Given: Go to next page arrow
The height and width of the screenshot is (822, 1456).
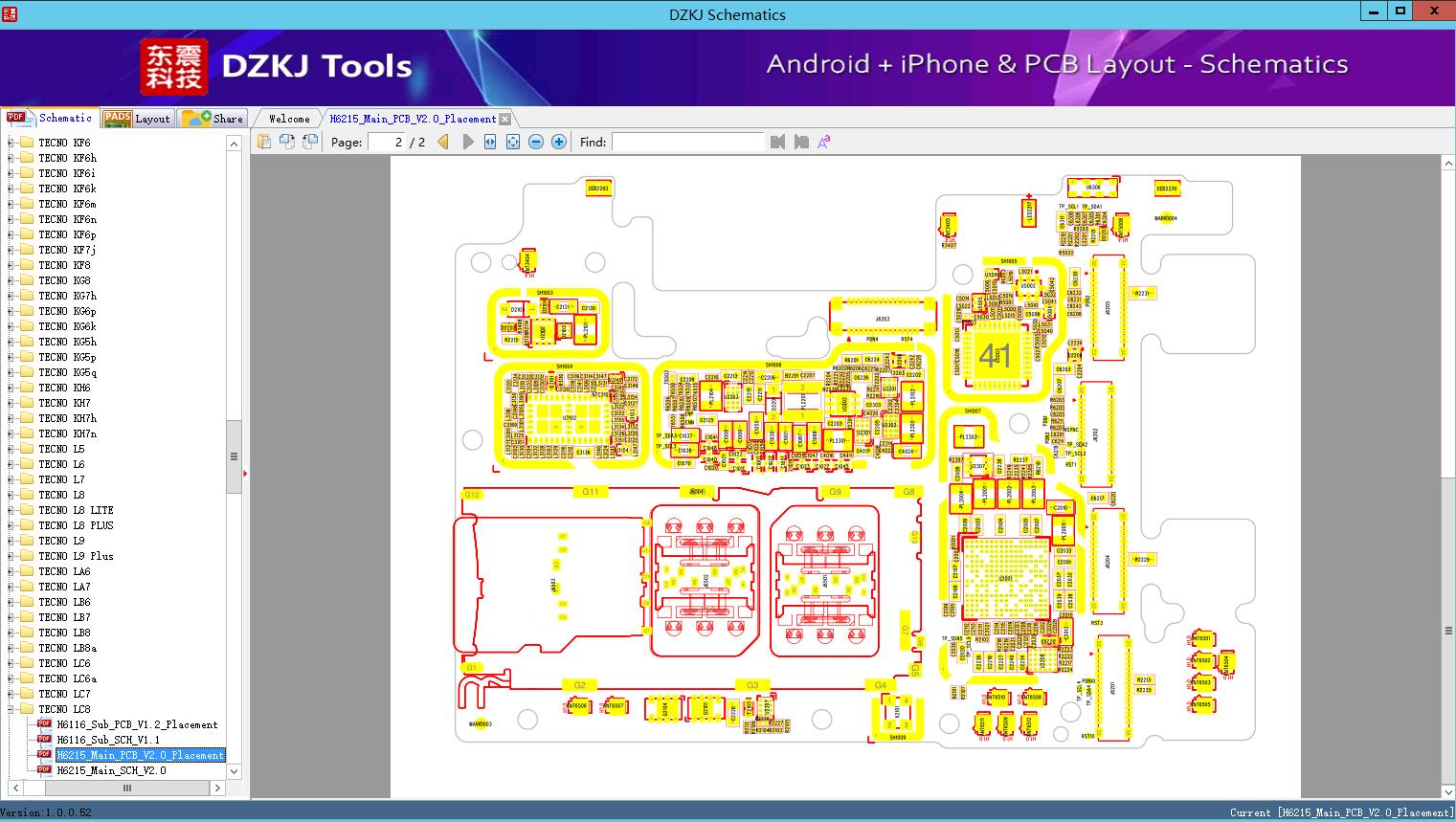Looking at the screenshot, I should [467, 142].
